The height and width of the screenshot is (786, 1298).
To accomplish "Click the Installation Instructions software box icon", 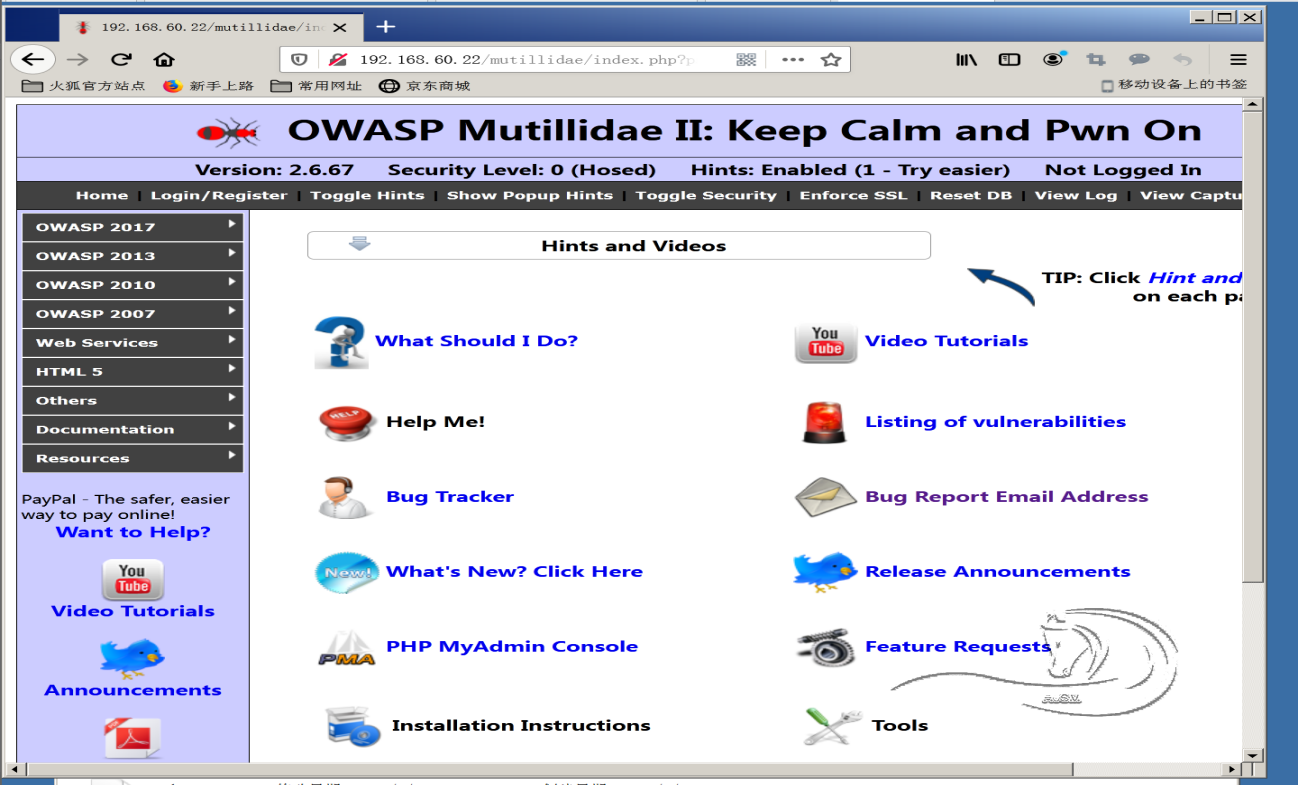I will click(x=353, y=726).
